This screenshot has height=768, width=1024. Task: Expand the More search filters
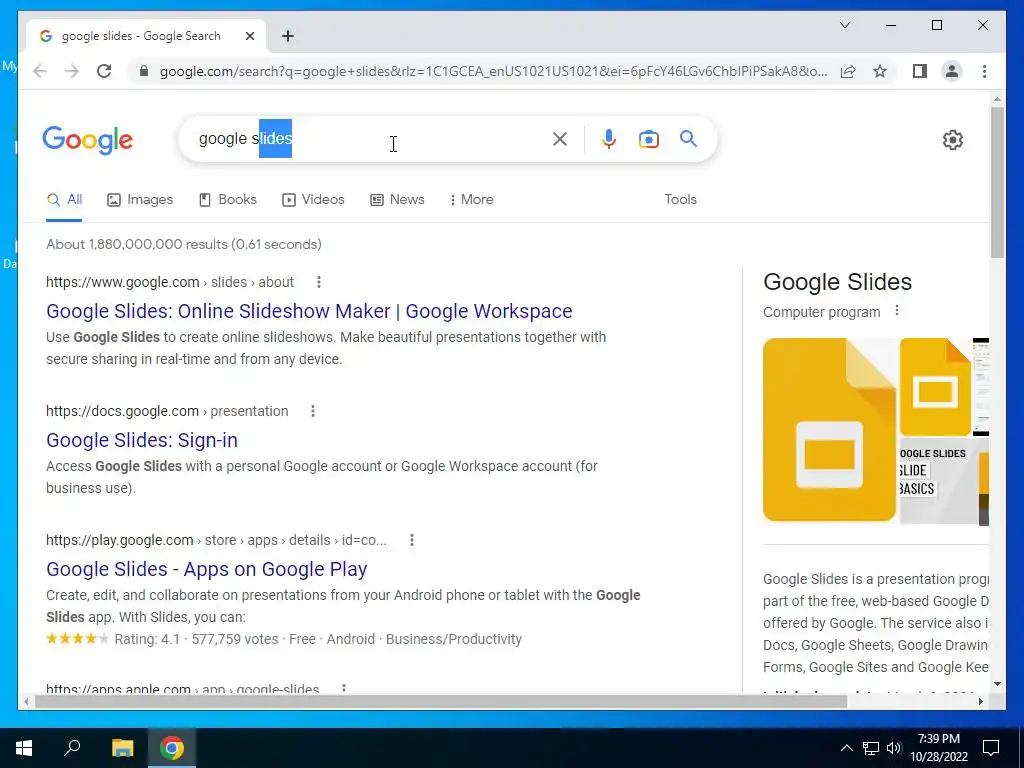coord(472,199)
